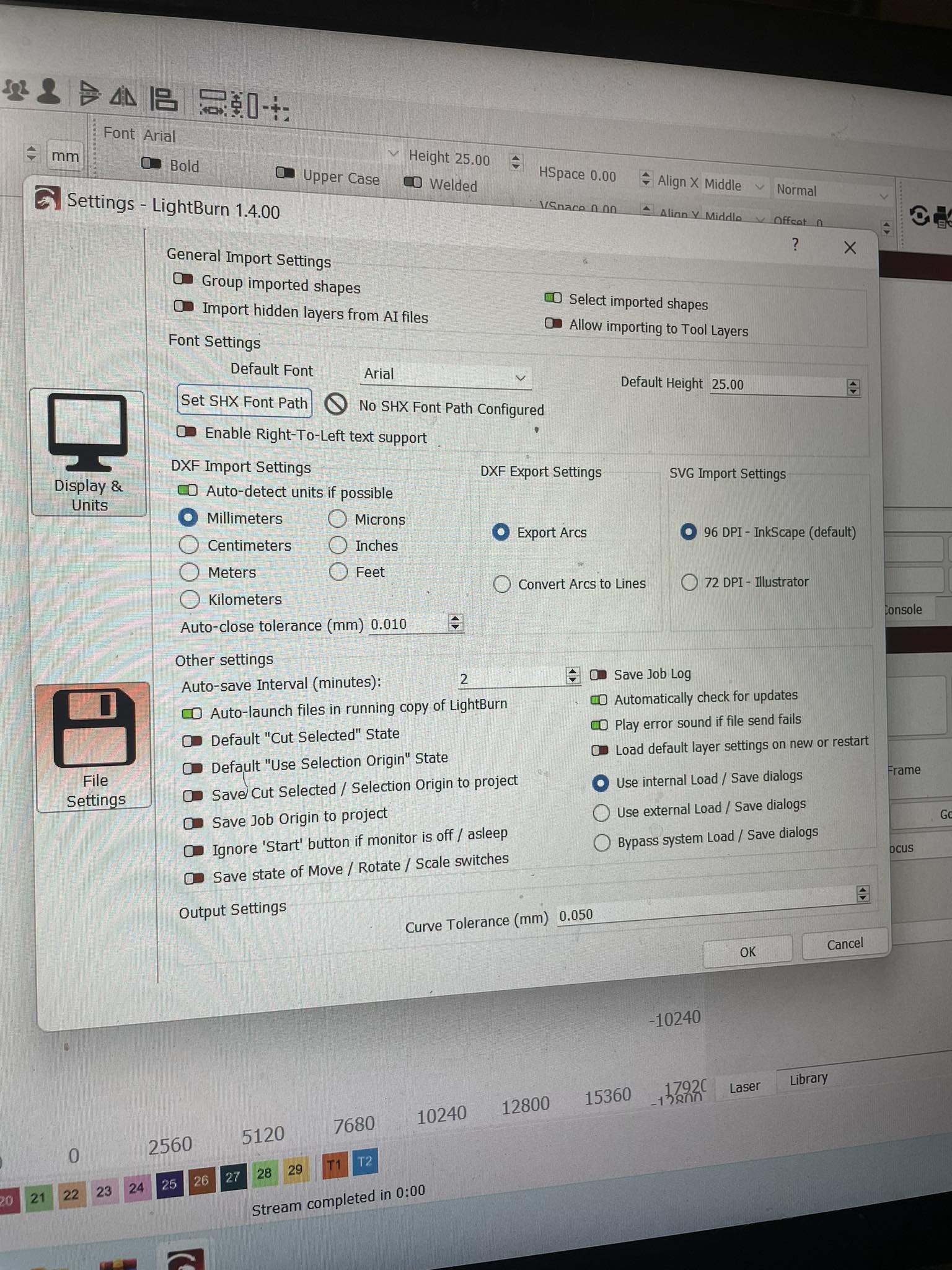The width and height of the screenshot is (952, 1270).
Task: Toggle Save state of Move / Rotate / Scale switches
Action: [x=194, y=877]
